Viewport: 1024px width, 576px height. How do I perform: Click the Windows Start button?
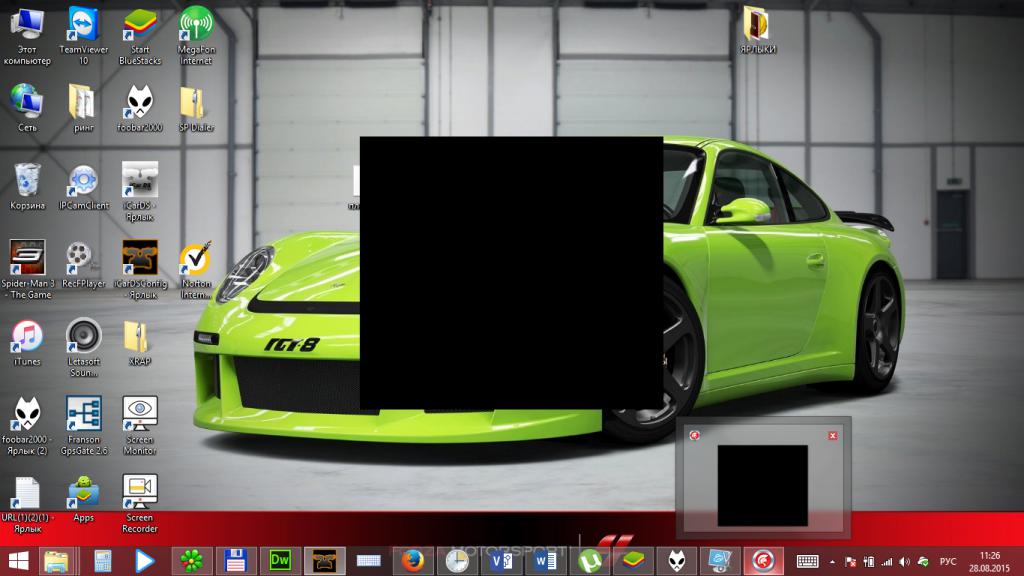click(18, 560)
